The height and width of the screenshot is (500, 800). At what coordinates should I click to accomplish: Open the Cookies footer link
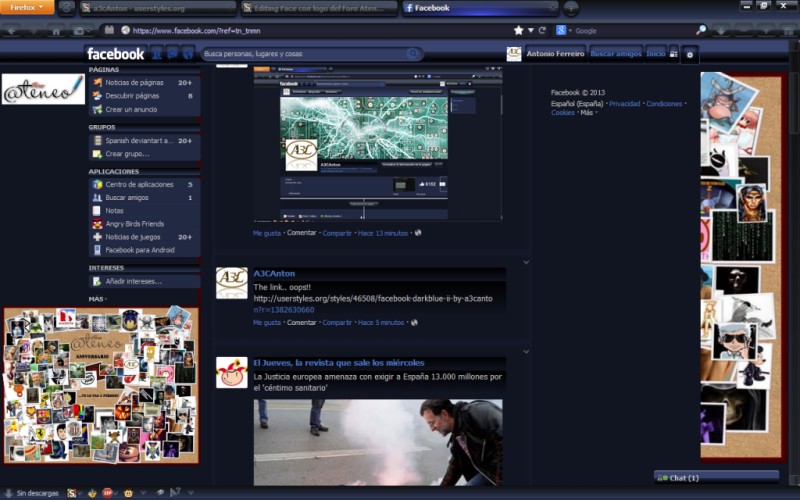tap(562, 112)
